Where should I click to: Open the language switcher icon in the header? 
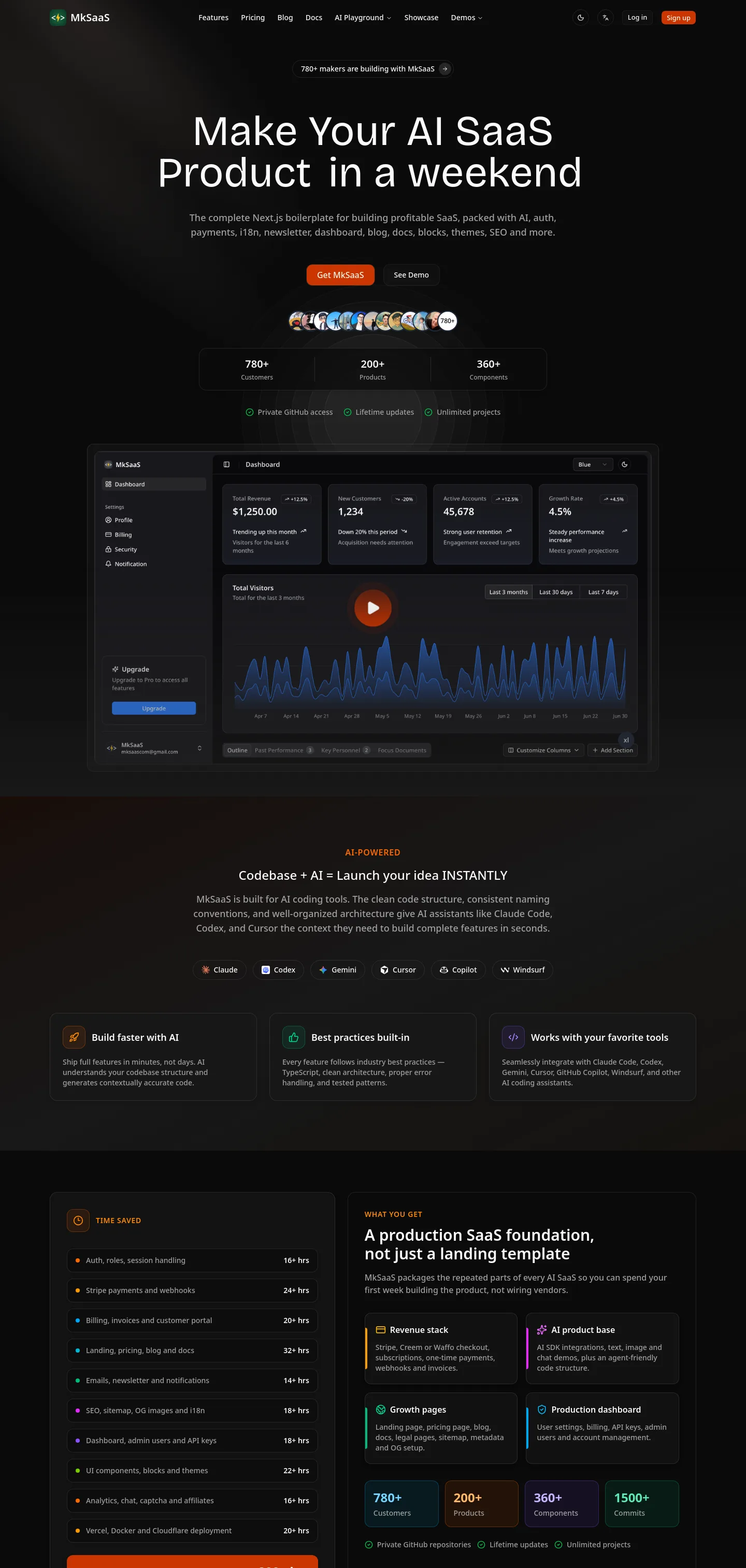(605, 18)
